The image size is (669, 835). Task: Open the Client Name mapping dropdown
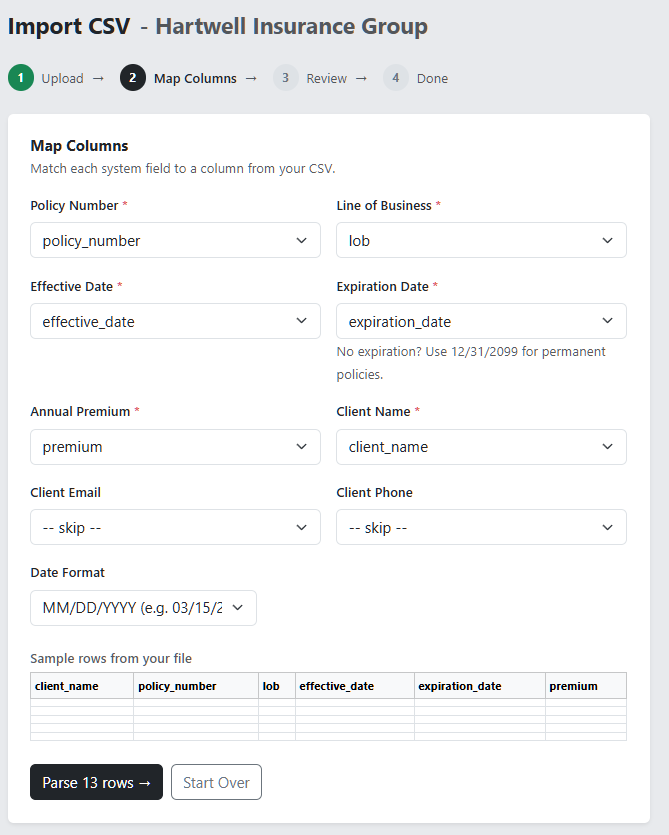tap(481, 446)
